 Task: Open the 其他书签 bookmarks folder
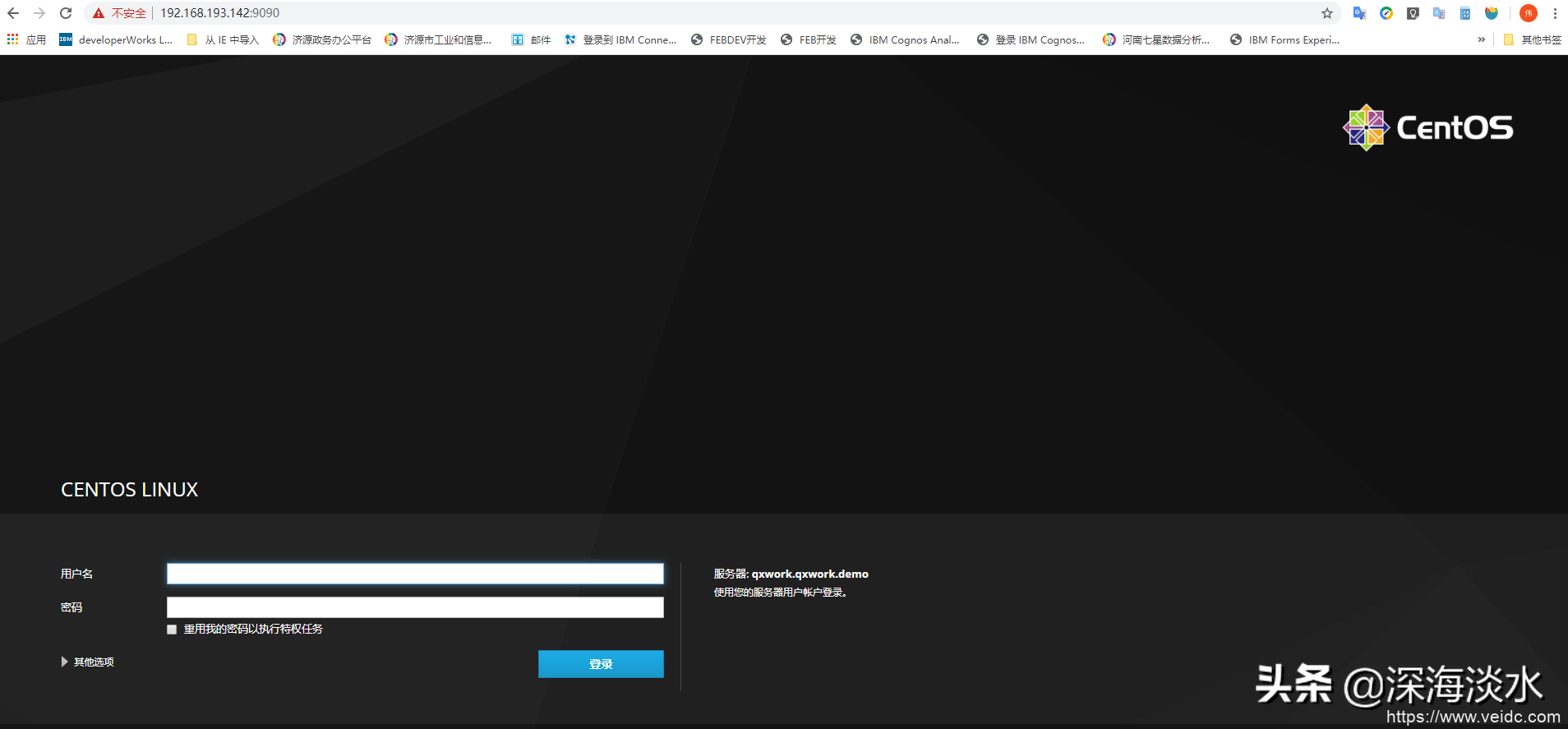(1533, 39)
